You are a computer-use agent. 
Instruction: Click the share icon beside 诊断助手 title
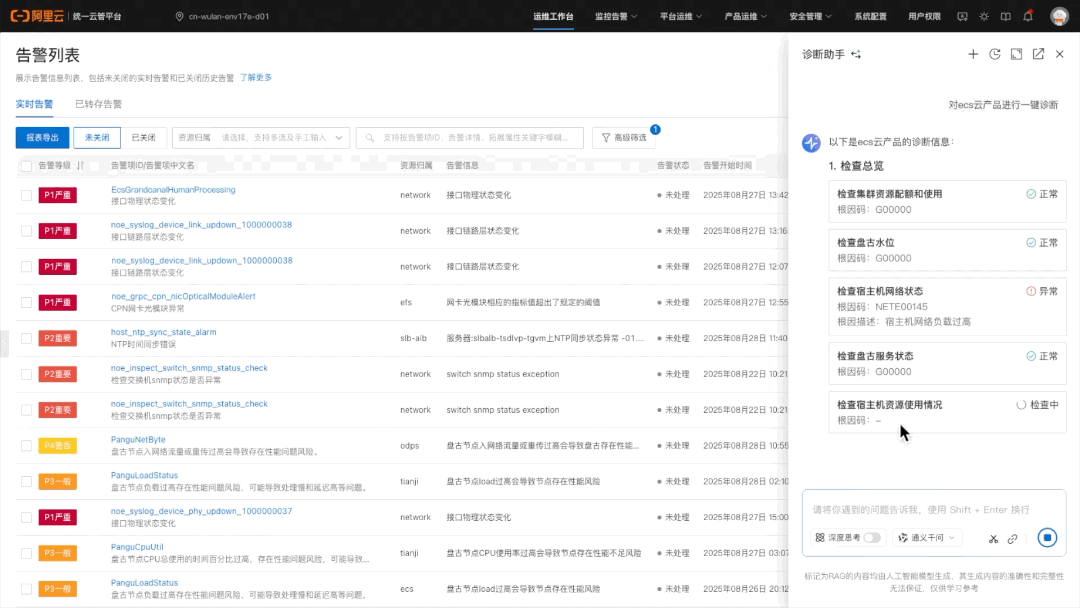point(856,54)
